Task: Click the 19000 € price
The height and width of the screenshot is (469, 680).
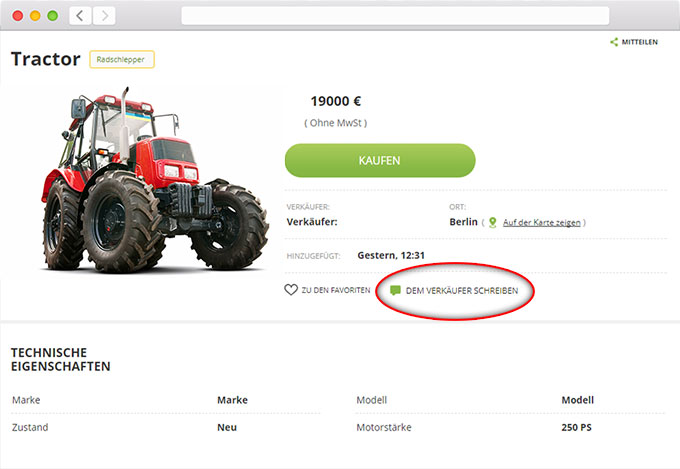Action: pyautogui.click(x=336, y=101)
